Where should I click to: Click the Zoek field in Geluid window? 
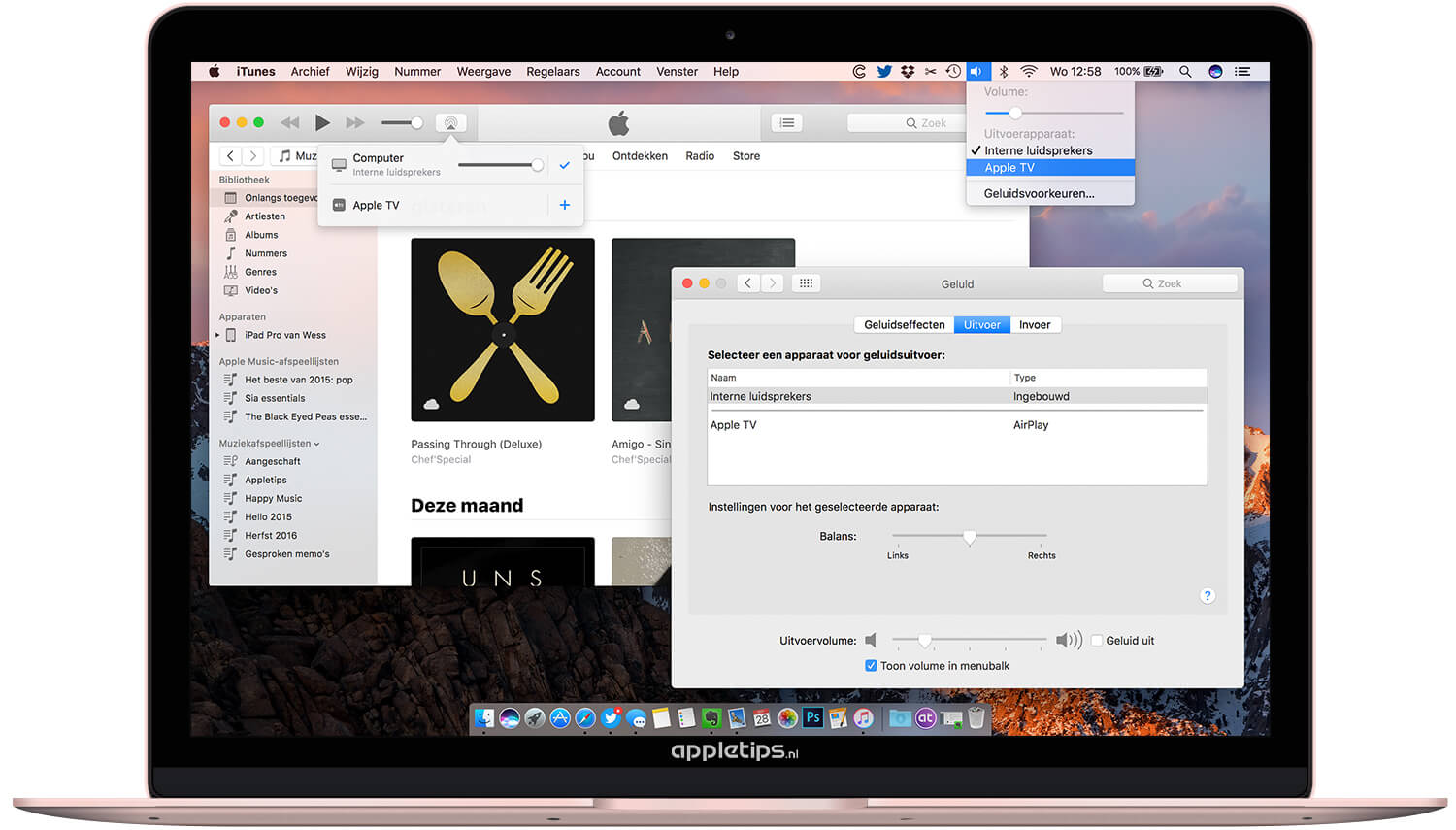tap(1170, 283)
